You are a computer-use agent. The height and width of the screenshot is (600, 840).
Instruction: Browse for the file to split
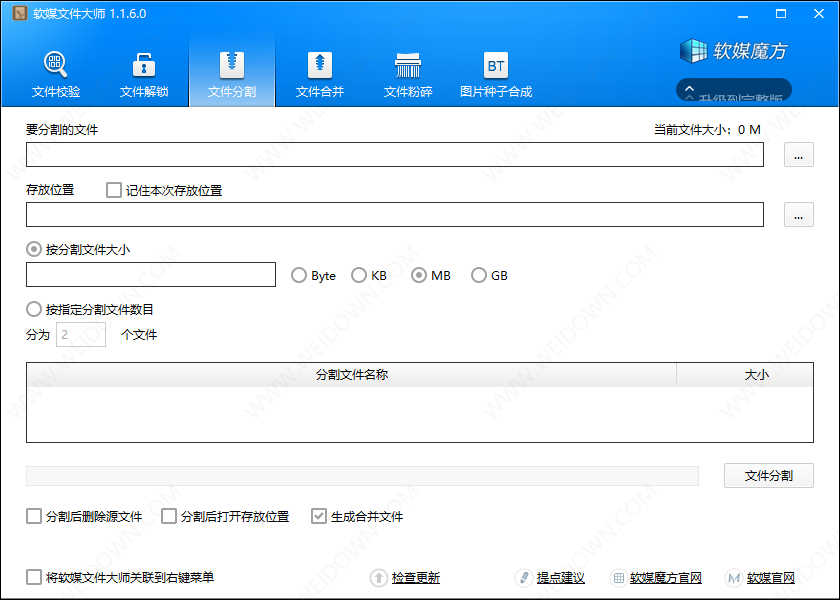click(x=798, y=154)
